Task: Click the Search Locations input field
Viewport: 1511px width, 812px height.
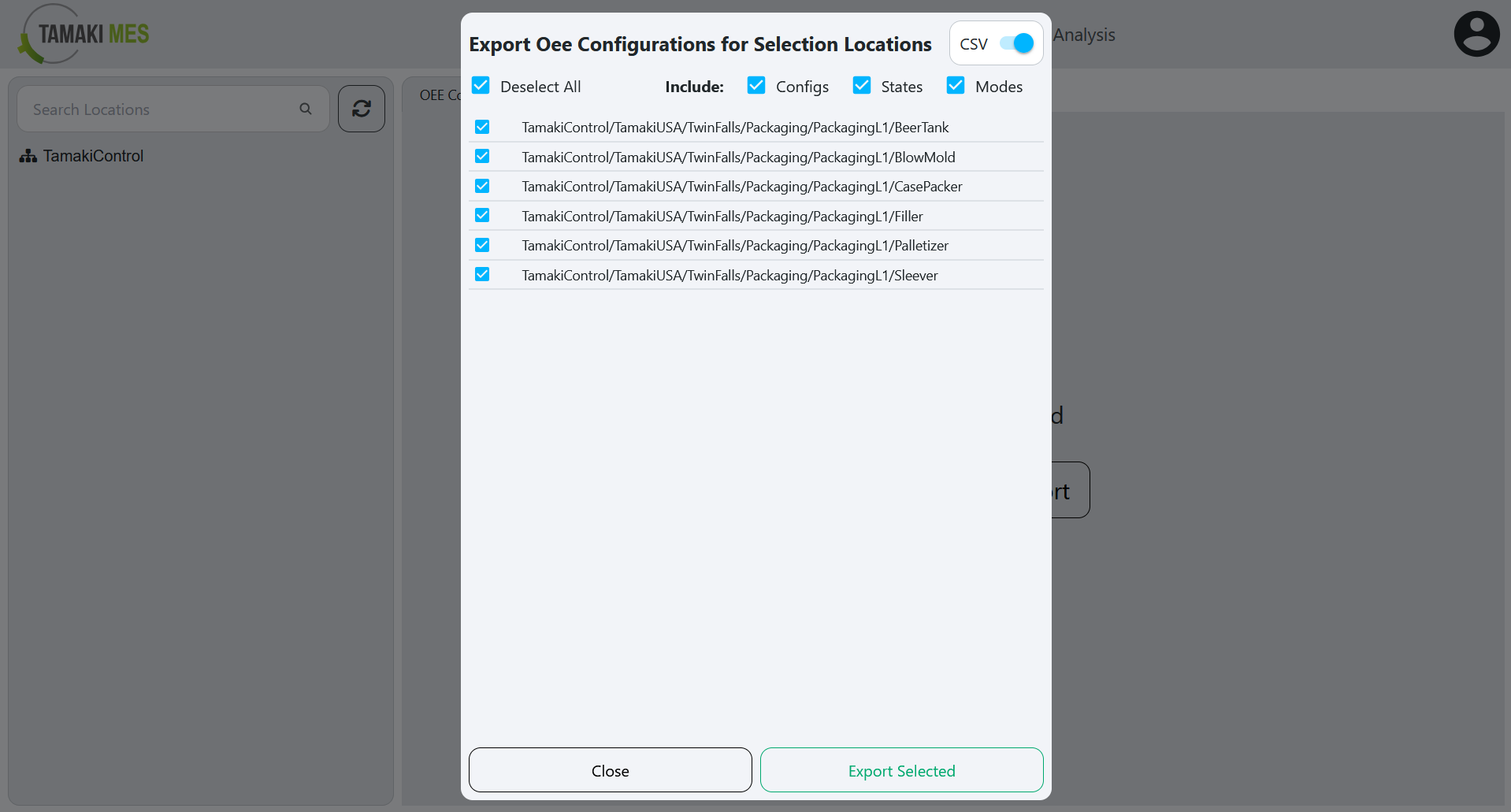Action: (x=158, y=109)
